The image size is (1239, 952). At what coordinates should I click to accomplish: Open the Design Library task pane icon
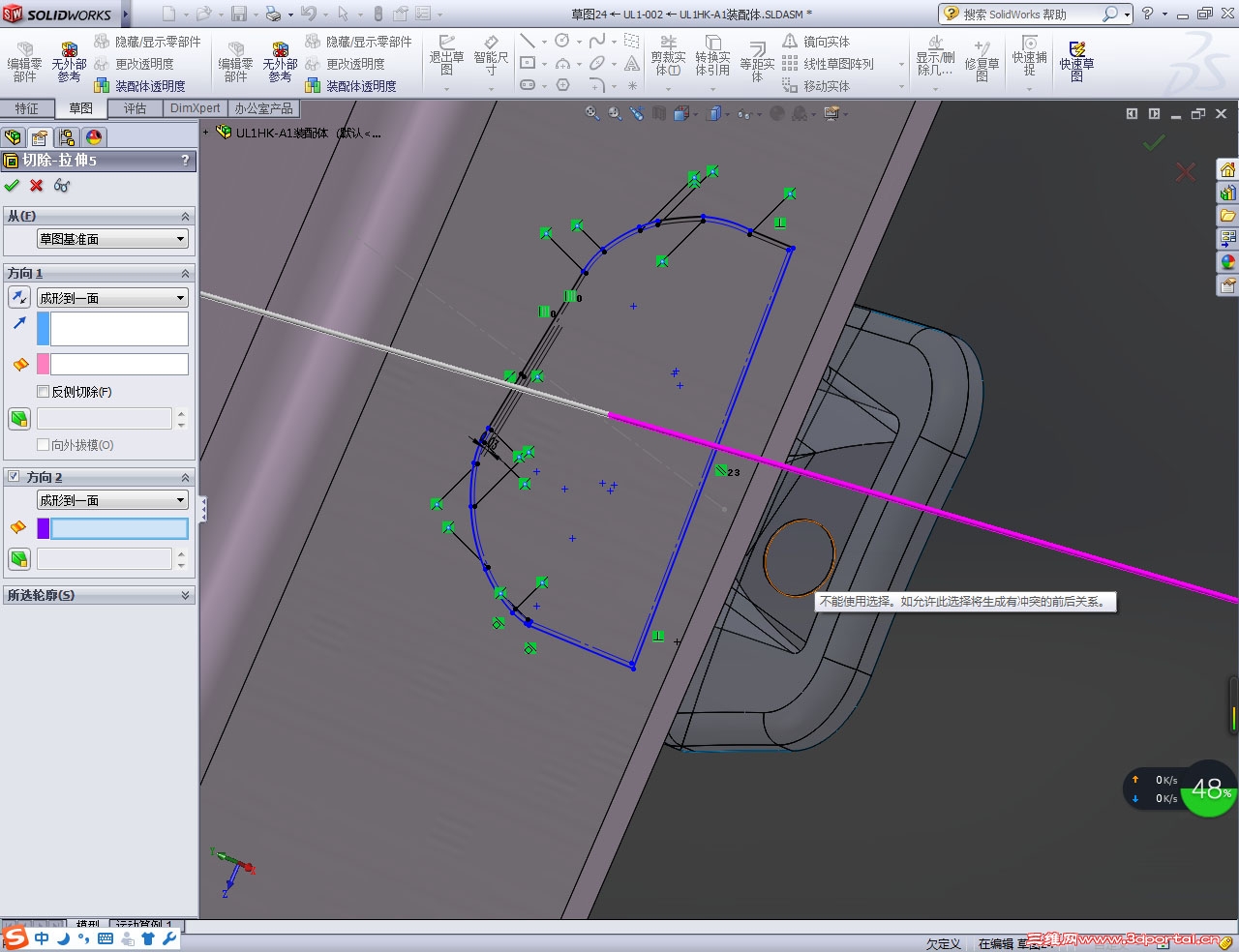pyautogui.click(x=1227, y=193)
